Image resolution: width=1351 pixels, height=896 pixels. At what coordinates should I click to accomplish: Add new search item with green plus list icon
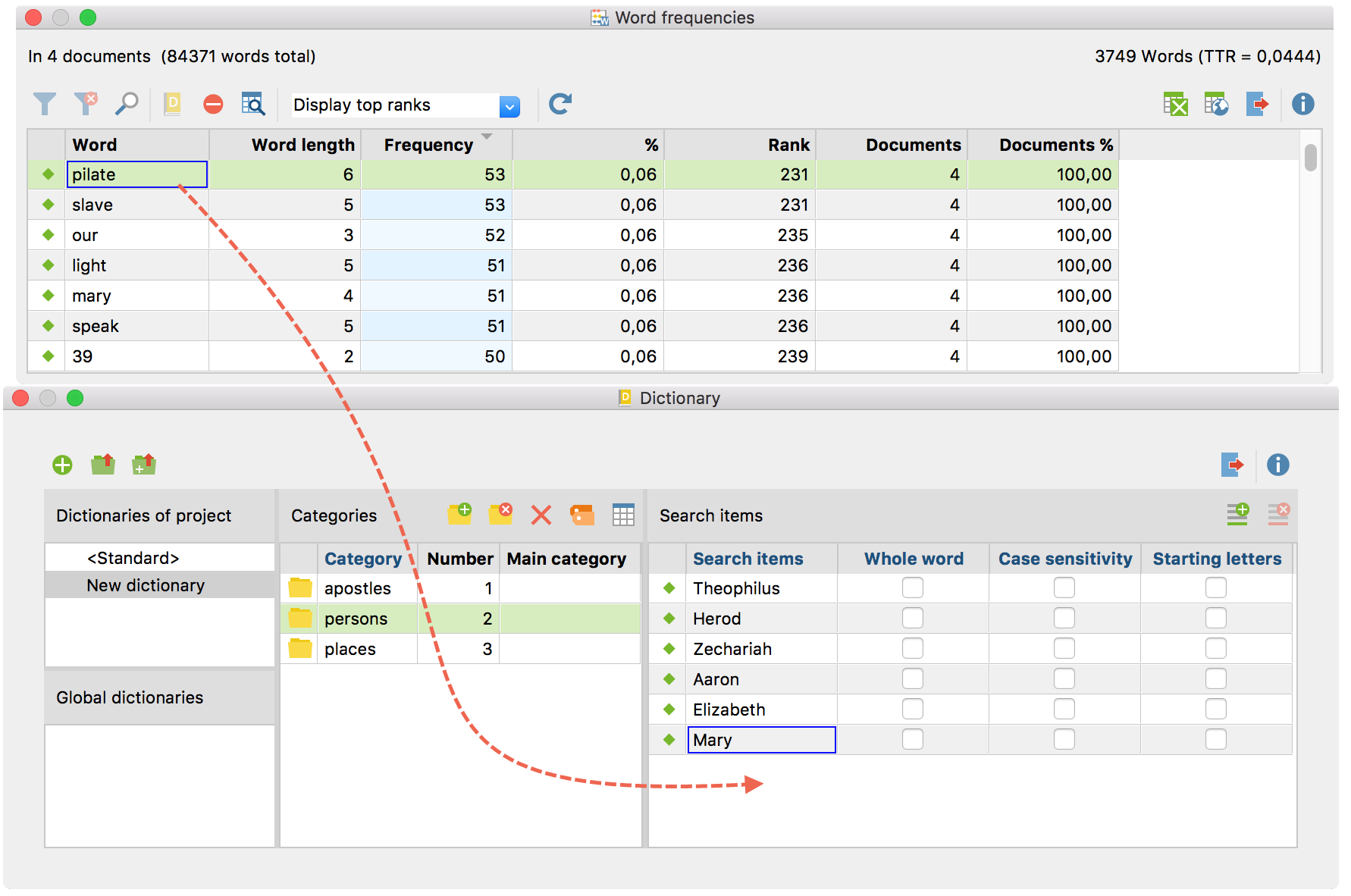(x=1237, y=515)
